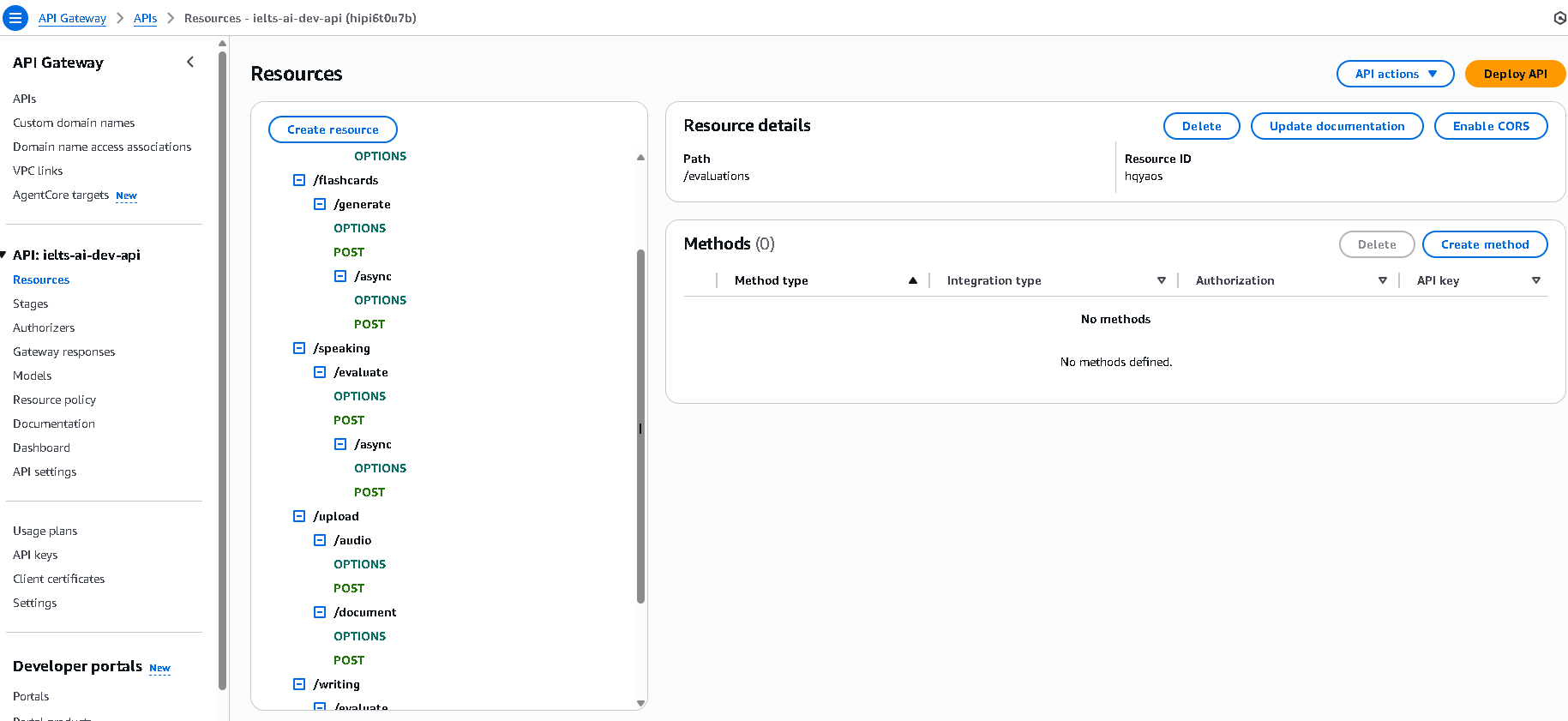
Task: Sort by API key column arrow
Action: 1536,280
